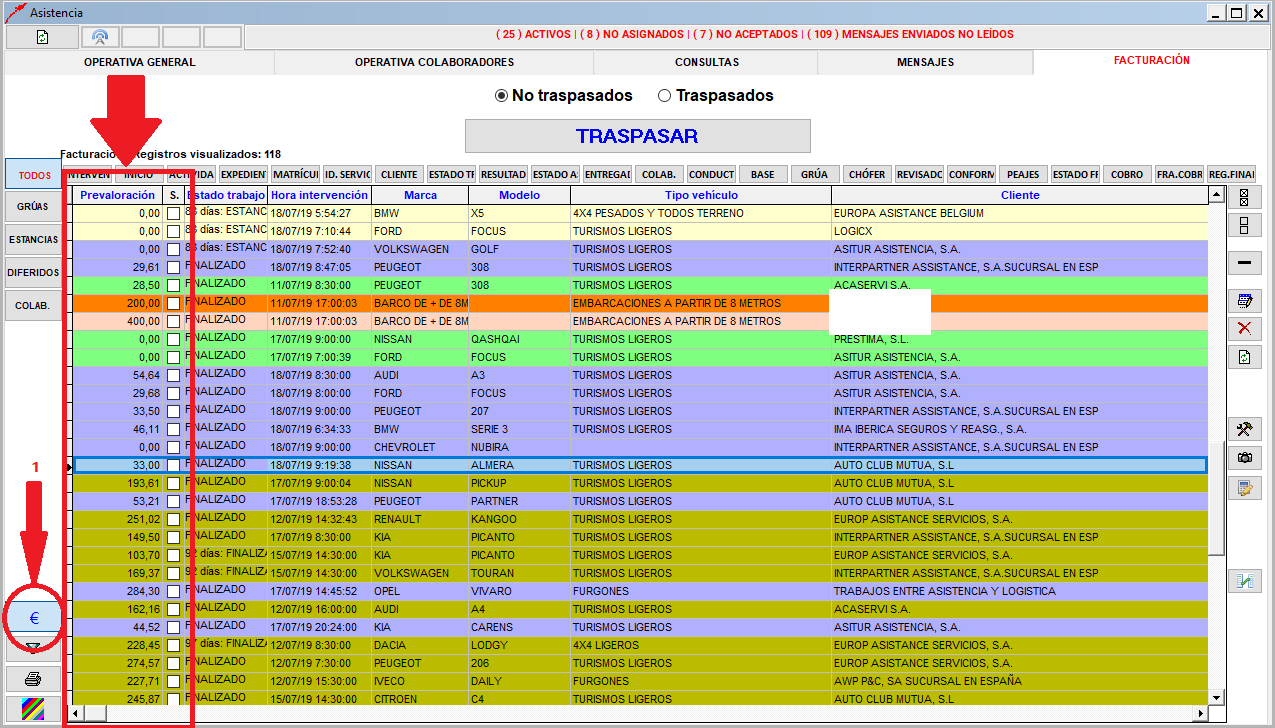Click the filter funnel button
Viewport: 1275px width, 728px height.
[x=33, y=648]
